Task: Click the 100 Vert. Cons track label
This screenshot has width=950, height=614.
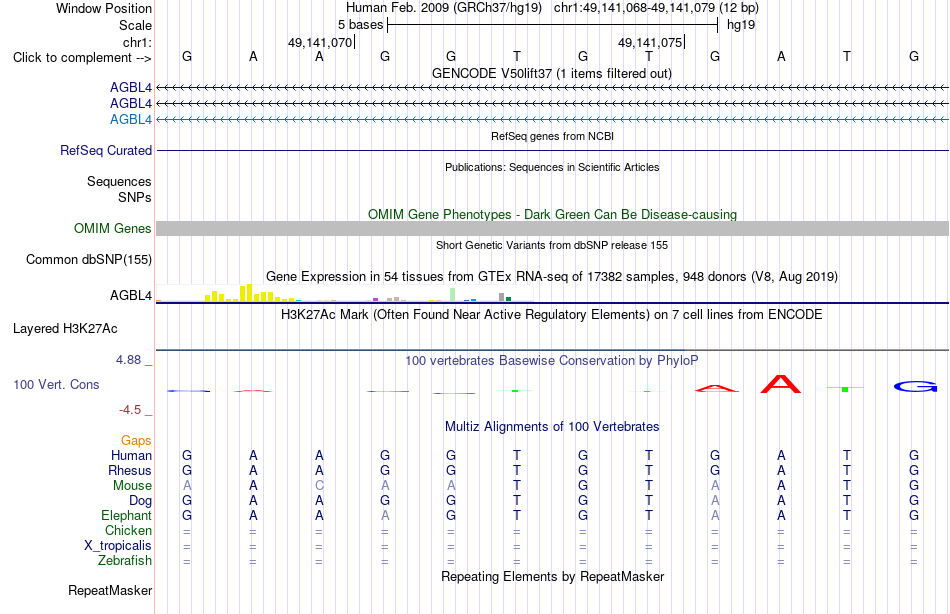Action: 56,384
